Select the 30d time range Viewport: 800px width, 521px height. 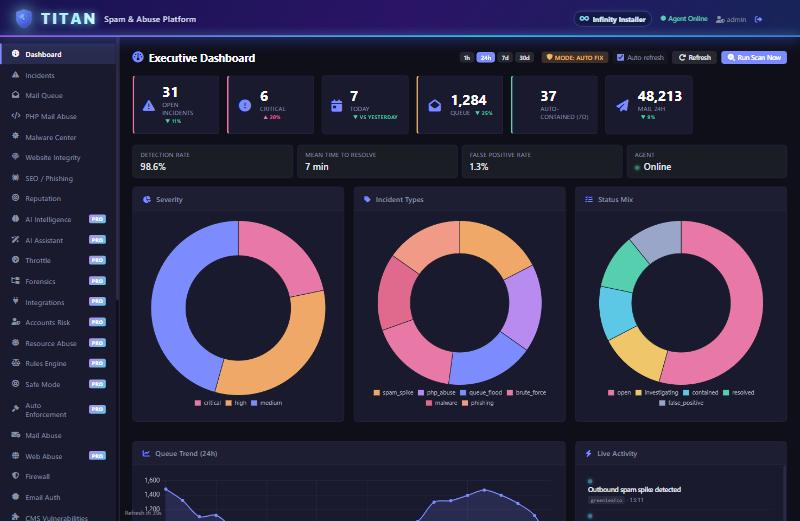(524, 58)
